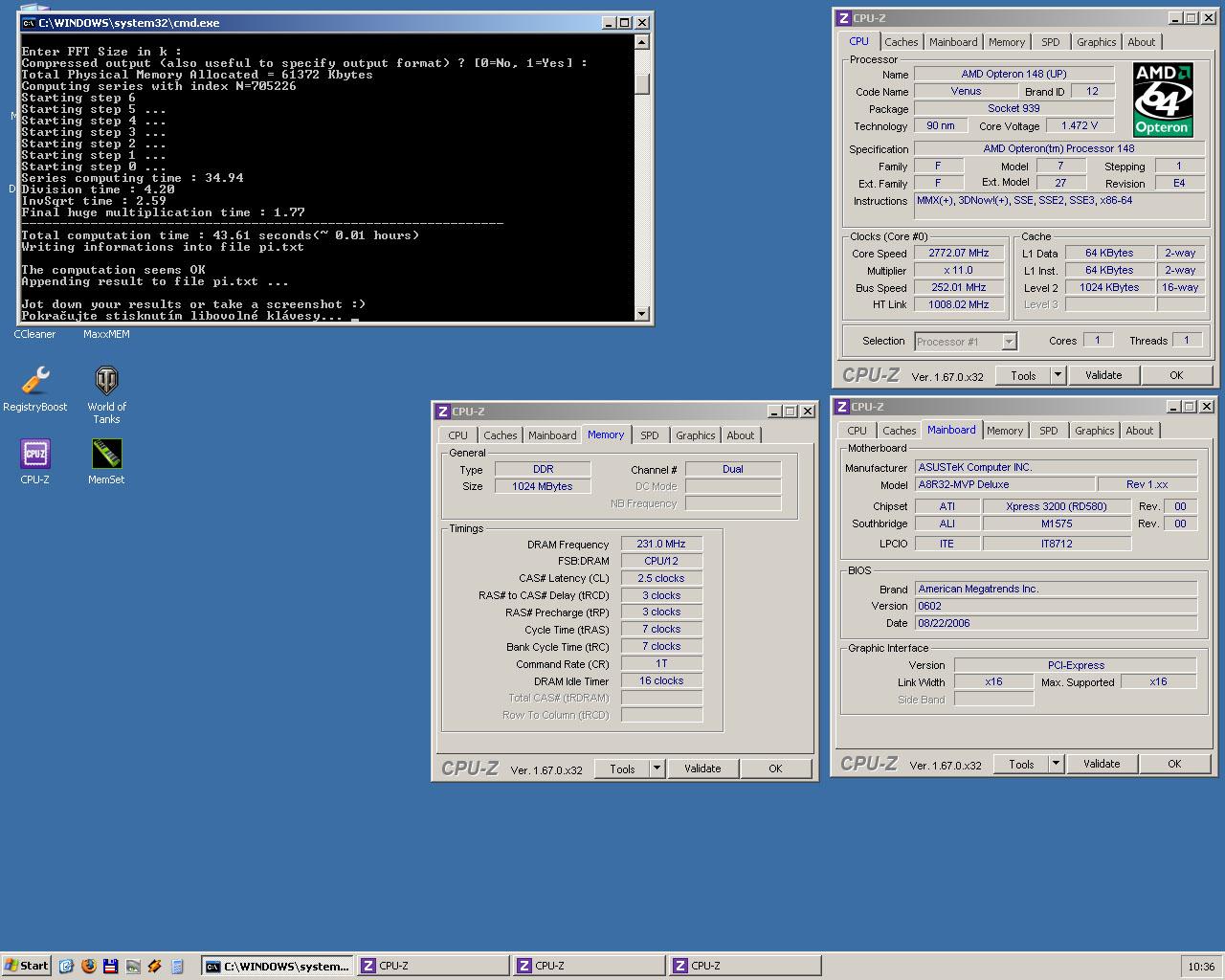1225x980 pixels.
Task: Click the eye quick launch icon
Action: (133, 966)
